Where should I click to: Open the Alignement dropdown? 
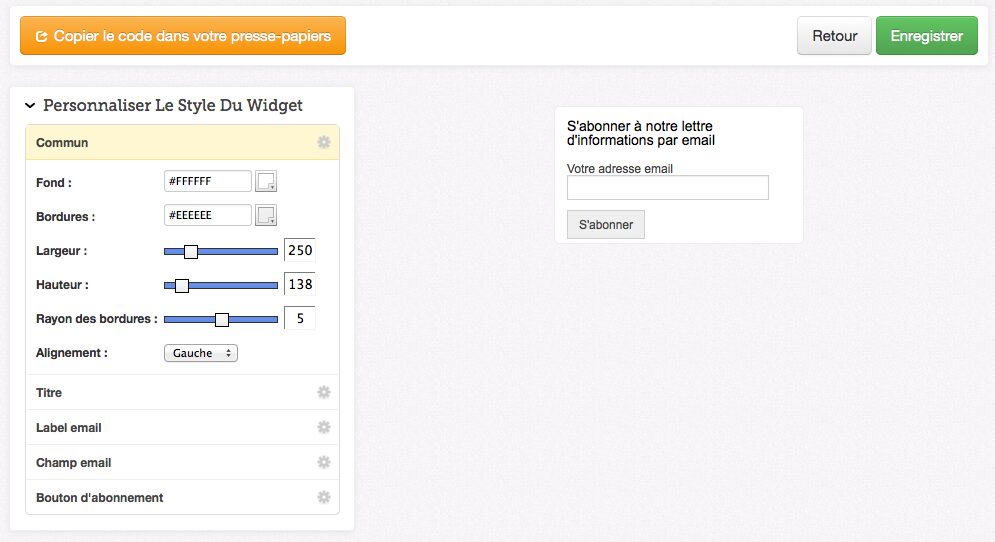tap(201, 353)
